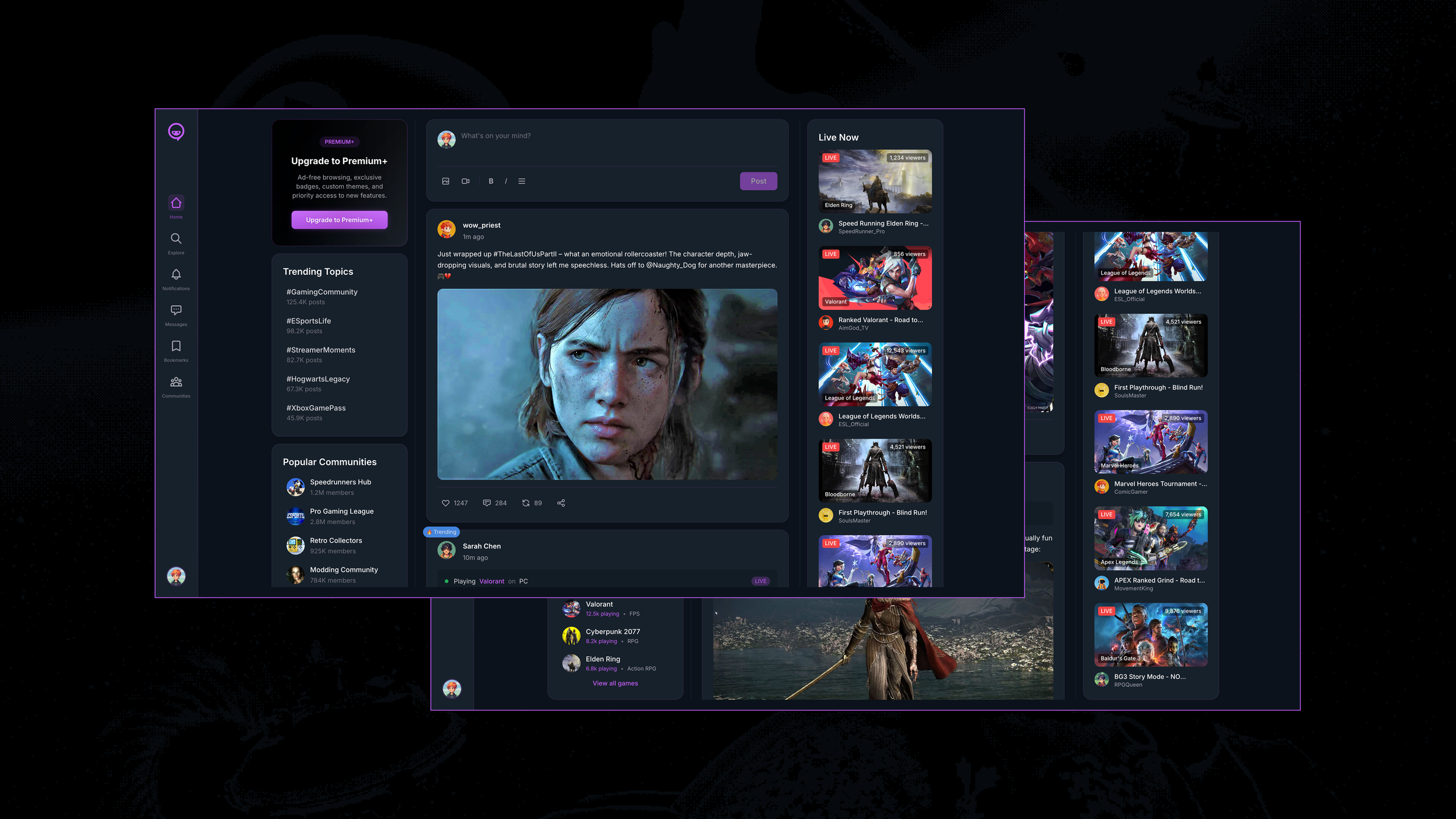The height and width of the screenshot is (819, 1456).
Task: Toggle bold formatting in composer
Action: click(491, 181)
